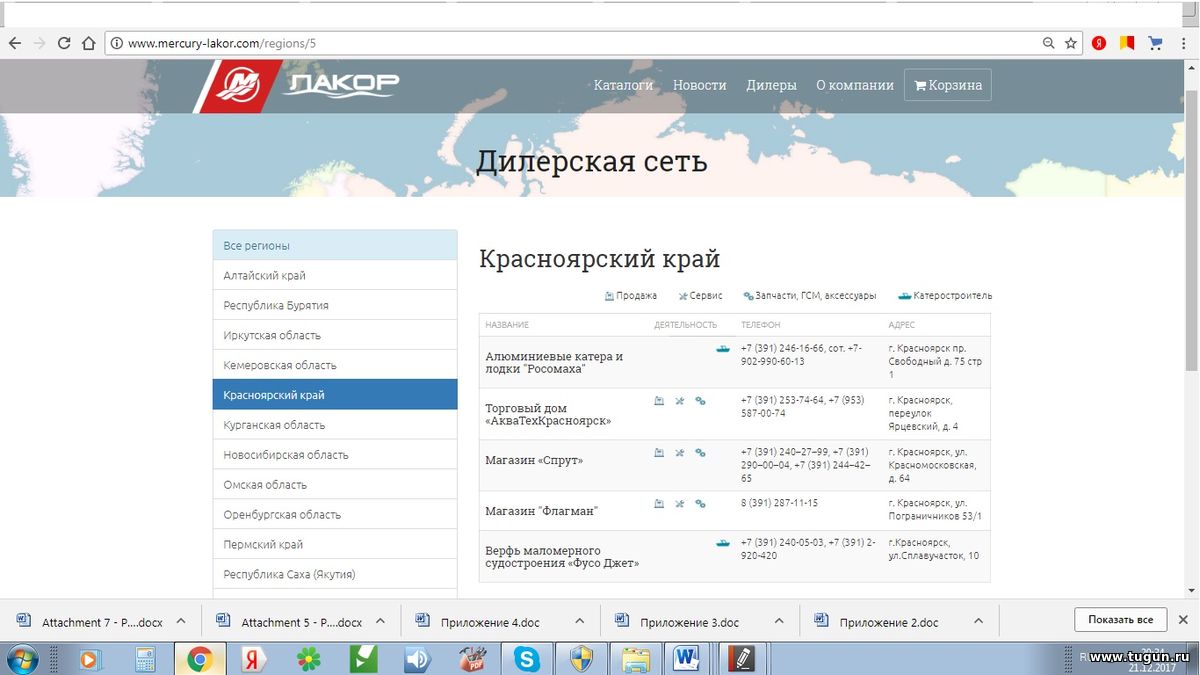
Task: Click the Продажа legend icon
Action: click(609, 296)
